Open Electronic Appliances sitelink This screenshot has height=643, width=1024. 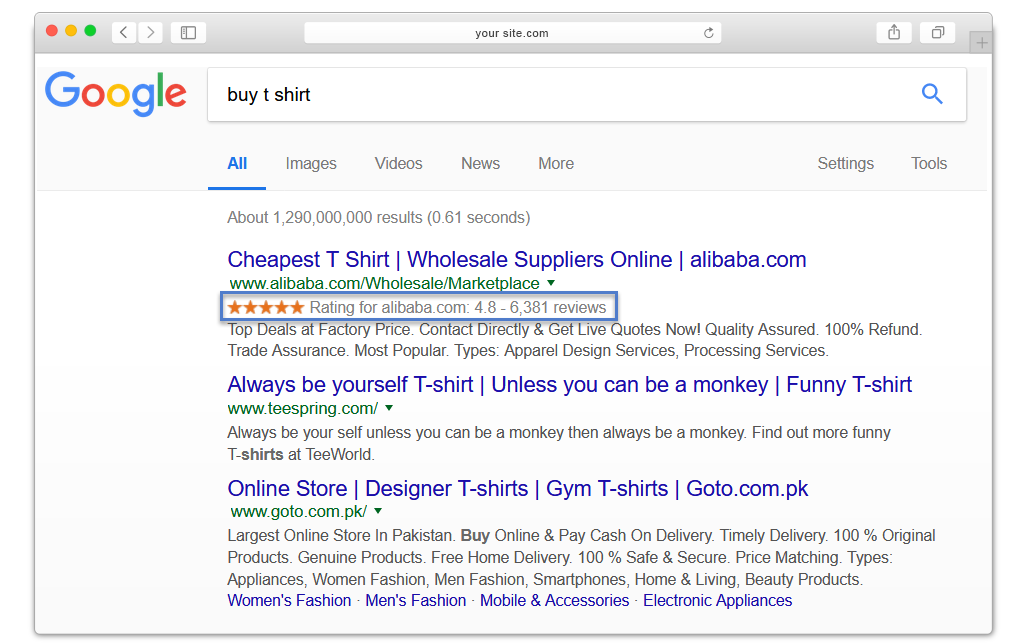coord(718,601)
